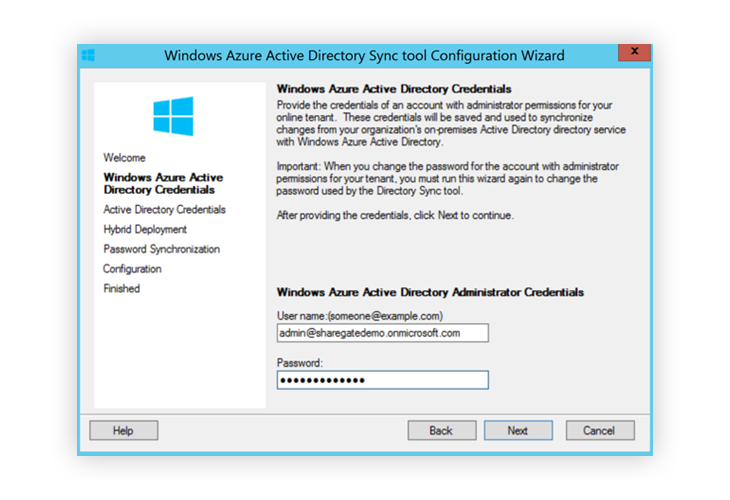Screen dimensions: 730x500
Task: Select the Finished step
Action: click(x=122, y=289)
